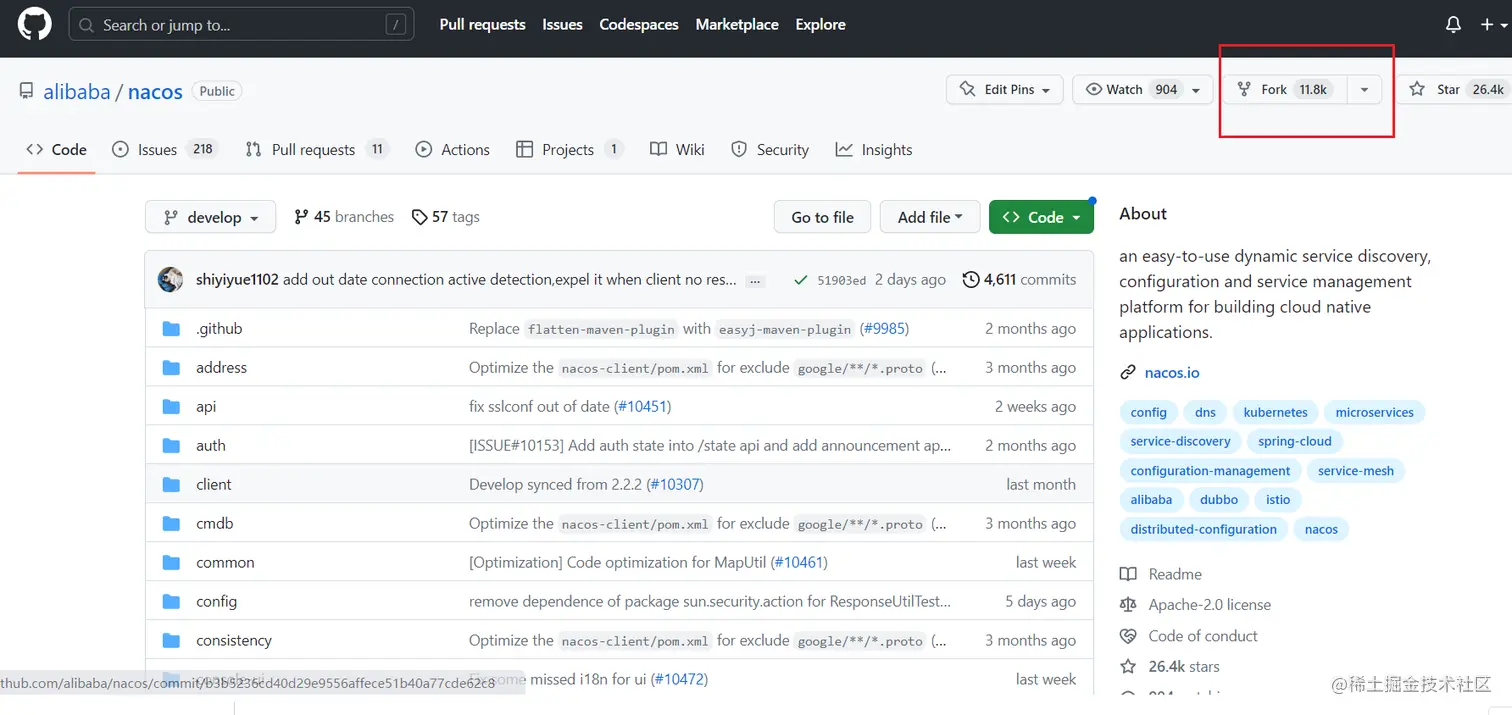The width and height of the screenshot is (1512, 715).
Task: Open pull request #9985 link
Action: click(x=885, y=328)
